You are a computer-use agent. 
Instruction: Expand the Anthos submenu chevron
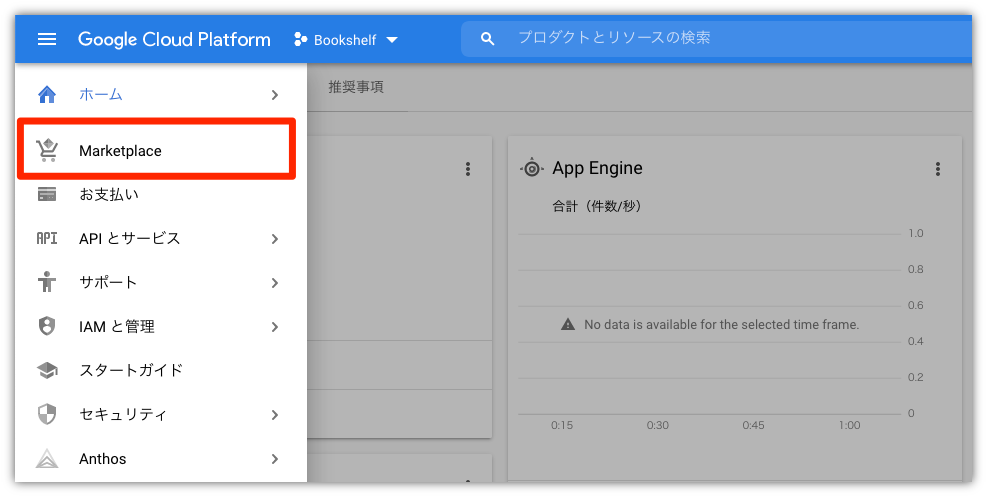click(274, 459)
